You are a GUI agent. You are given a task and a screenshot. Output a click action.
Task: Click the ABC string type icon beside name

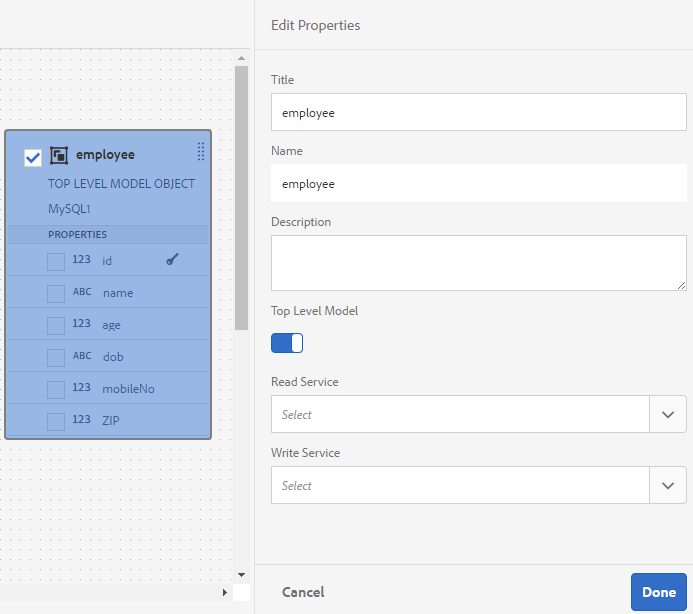(x=82, y=292)
